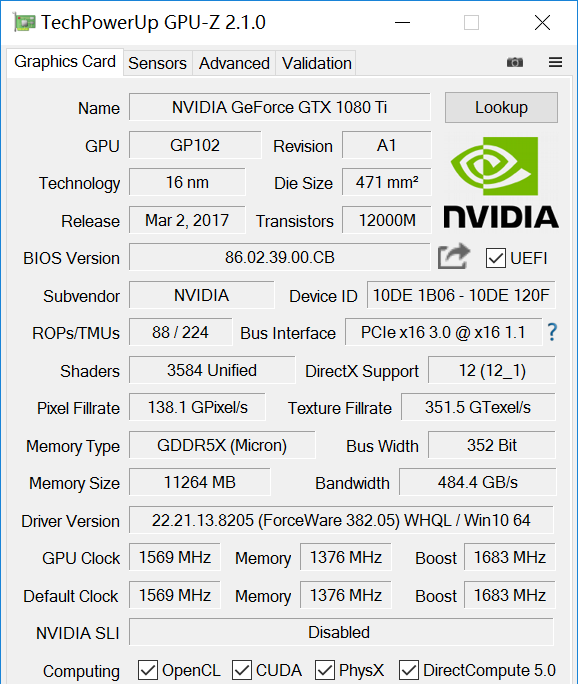Click the Lookup button
The height and width of the screenshot is (684, 578).
(x=501, y=107)
